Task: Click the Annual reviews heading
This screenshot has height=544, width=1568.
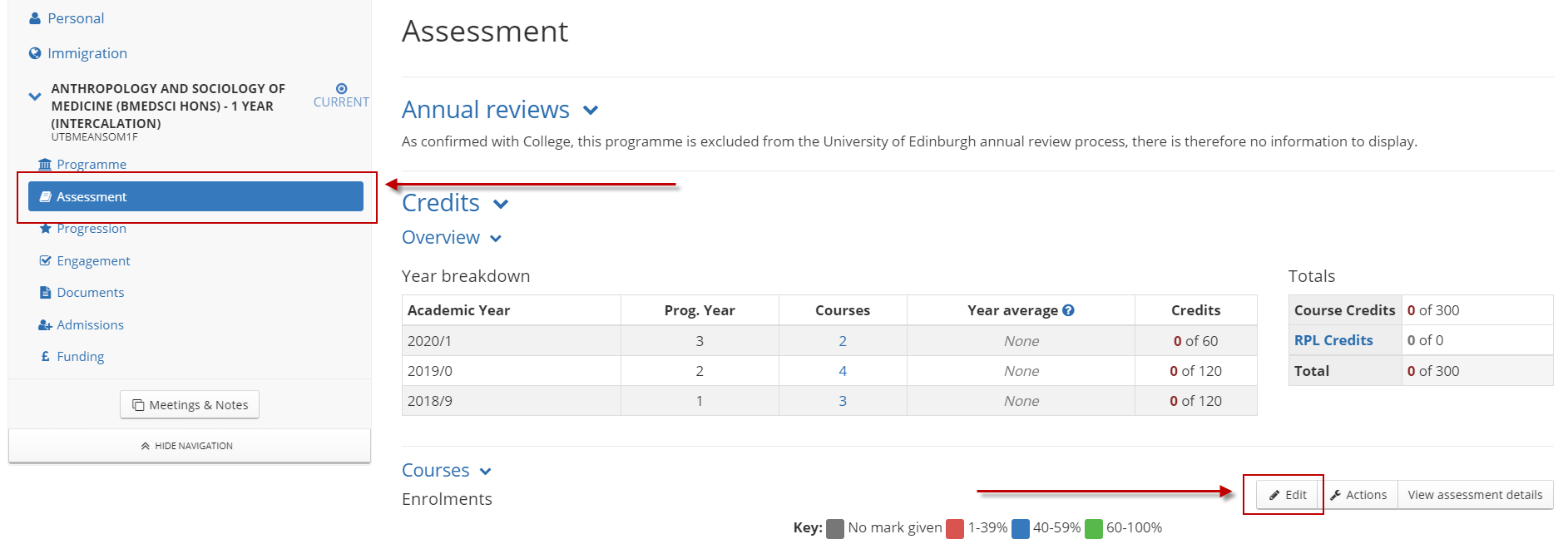Action: tap(486, 110)
